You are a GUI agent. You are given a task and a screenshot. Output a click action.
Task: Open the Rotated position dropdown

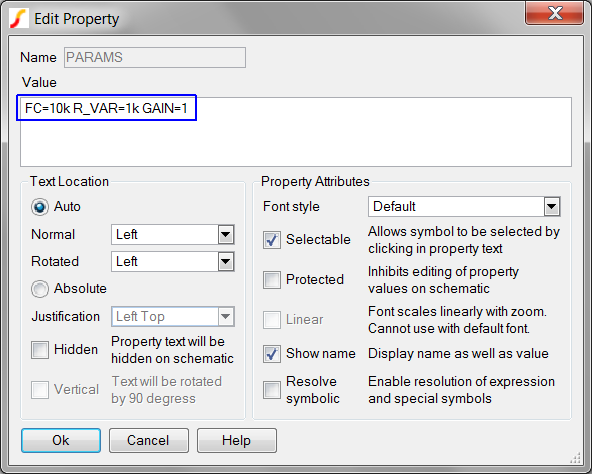point(173,261)
